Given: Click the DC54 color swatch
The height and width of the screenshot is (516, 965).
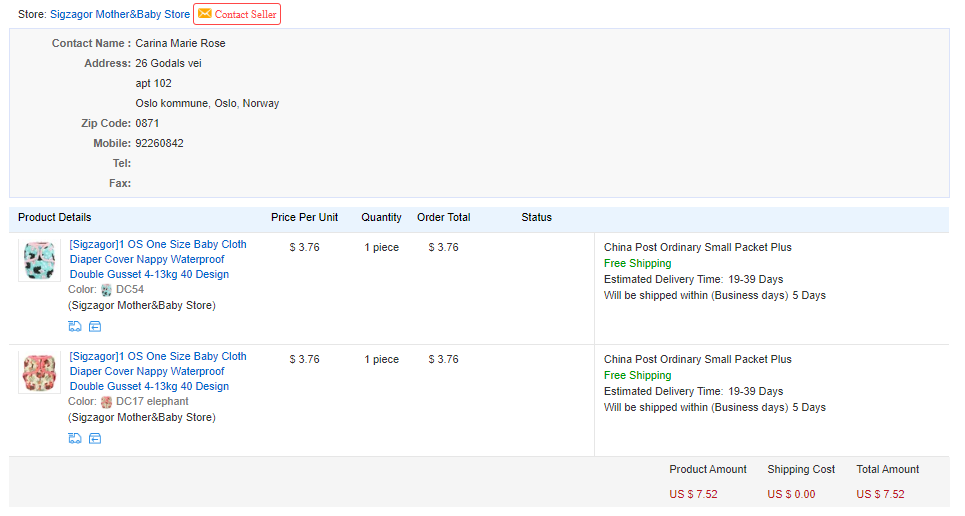Looking at the screenshot, I should click(x=106, y=290).
